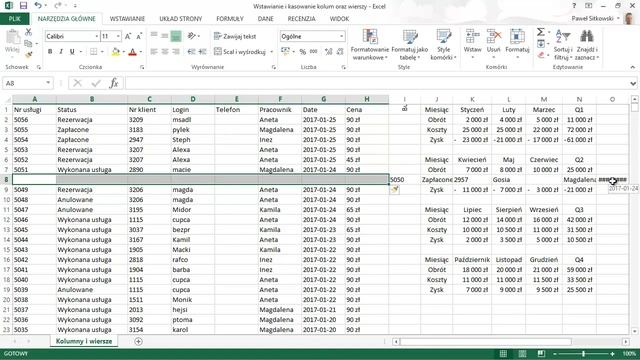Click the accounting currency format icon
The height and width of the screenshot is (360, 640).
[285, 52]
